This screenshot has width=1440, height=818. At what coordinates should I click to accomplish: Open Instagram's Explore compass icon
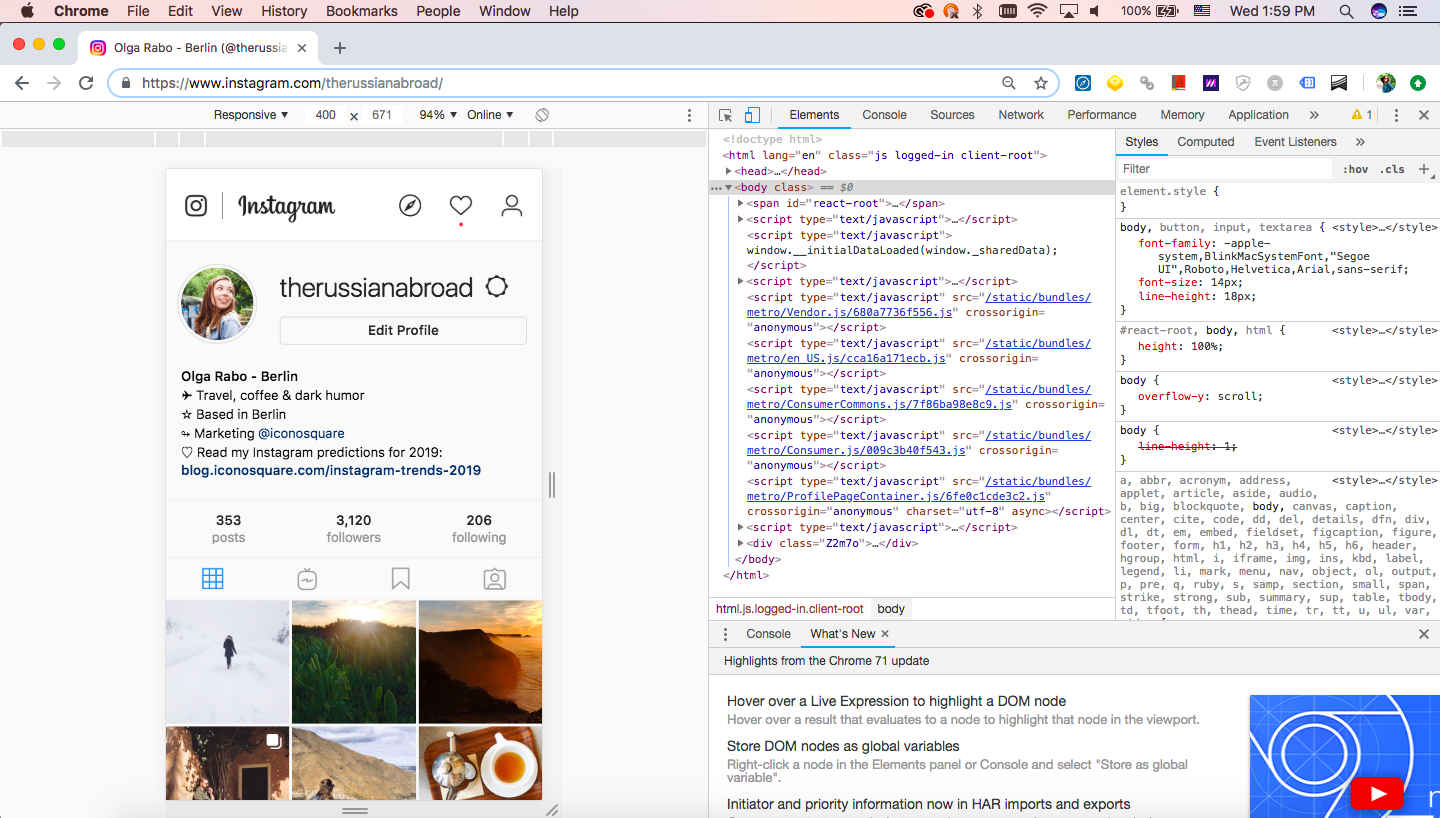point(410,206)
